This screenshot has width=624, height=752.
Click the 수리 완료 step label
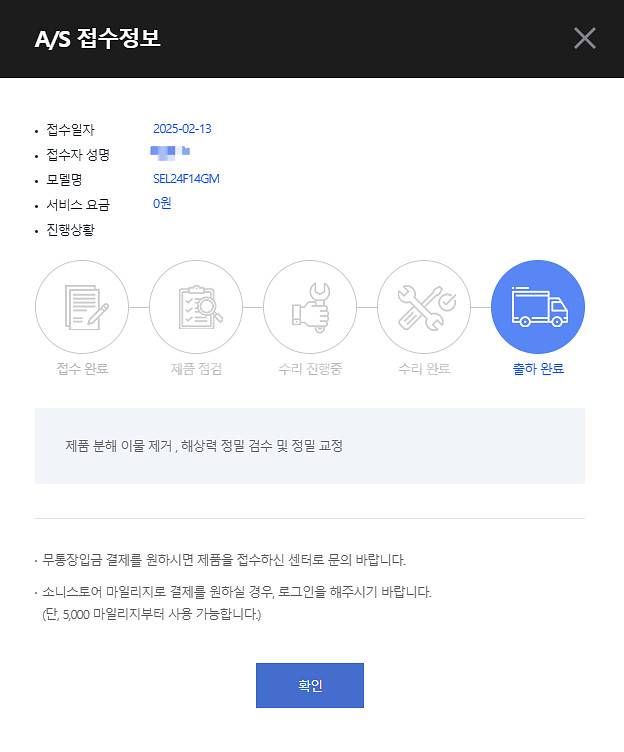[424, 369]
